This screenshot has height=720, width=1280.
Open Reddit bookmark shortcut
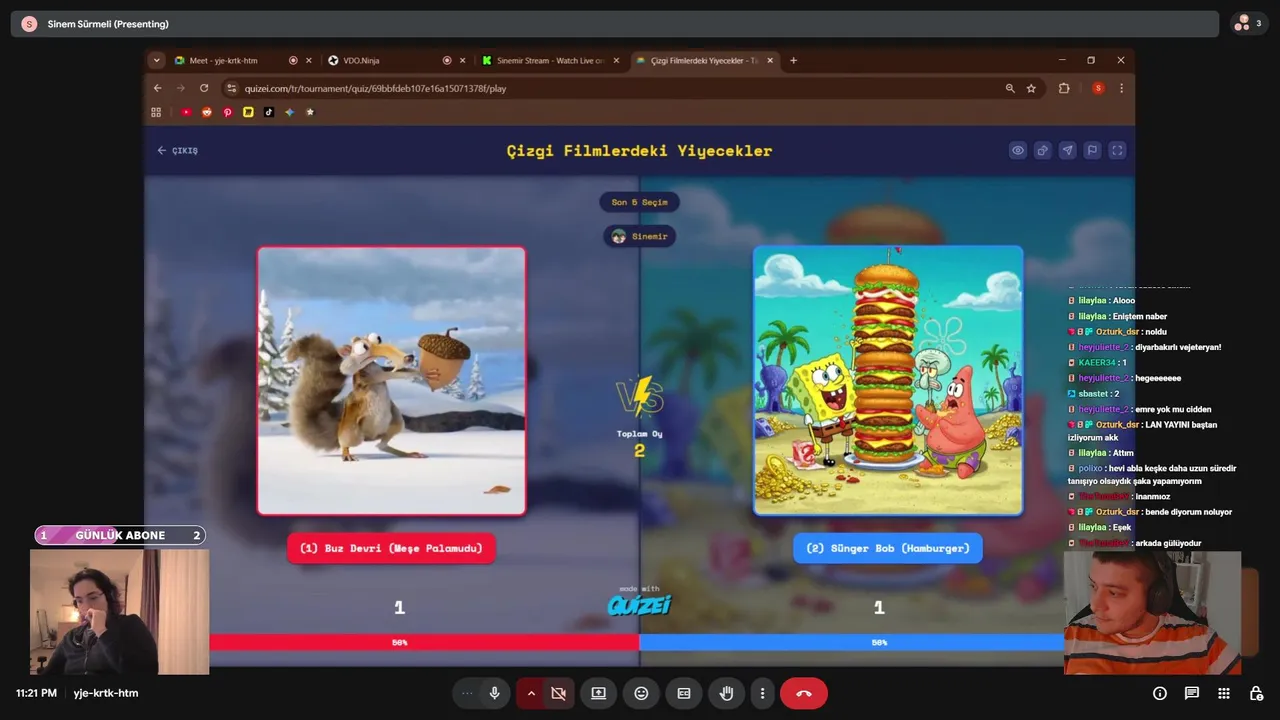pos(207,112)
